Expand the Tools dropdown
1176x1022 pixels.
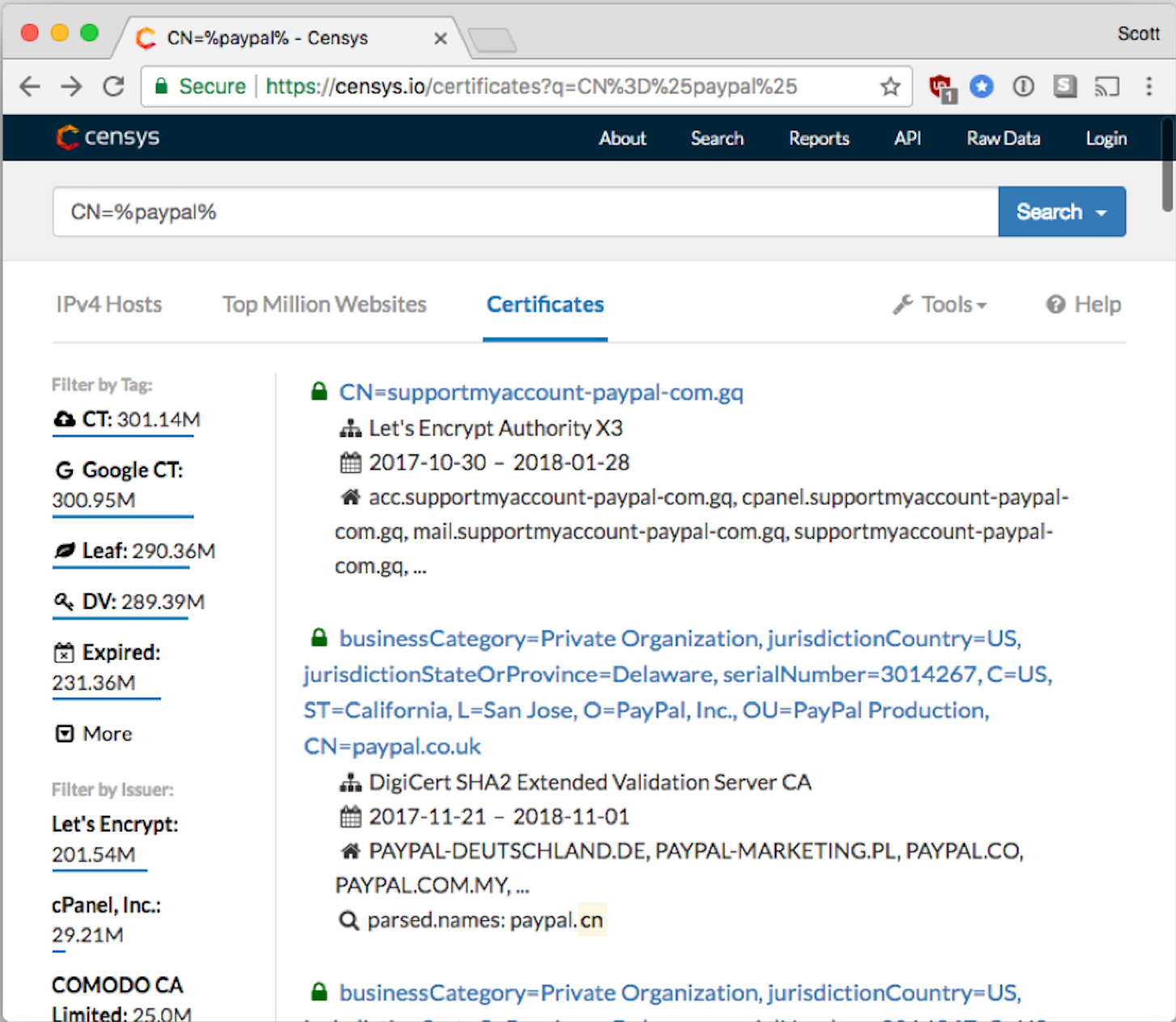tap(940, 305)
